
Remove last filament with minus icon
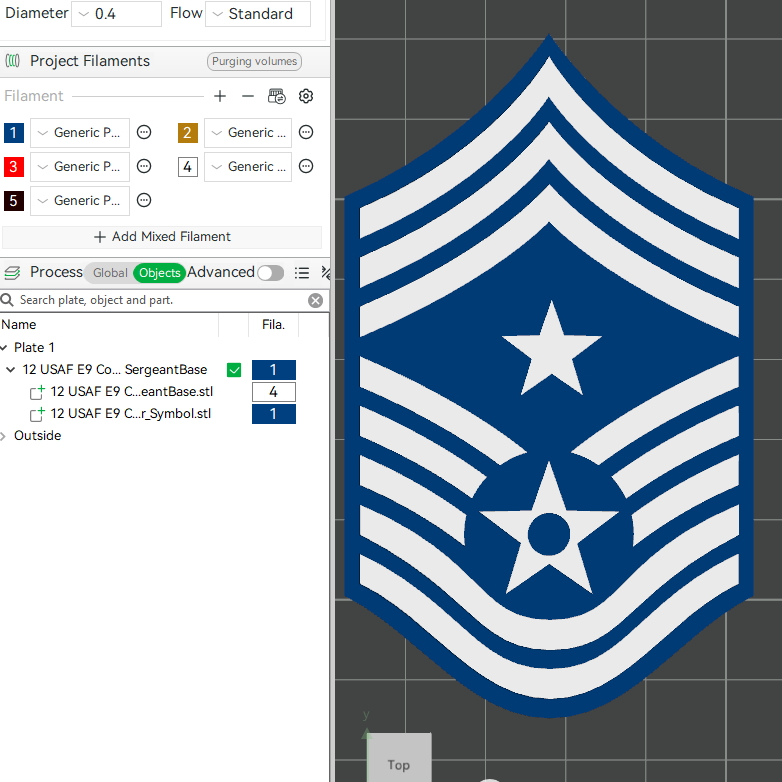coord(248,96)
